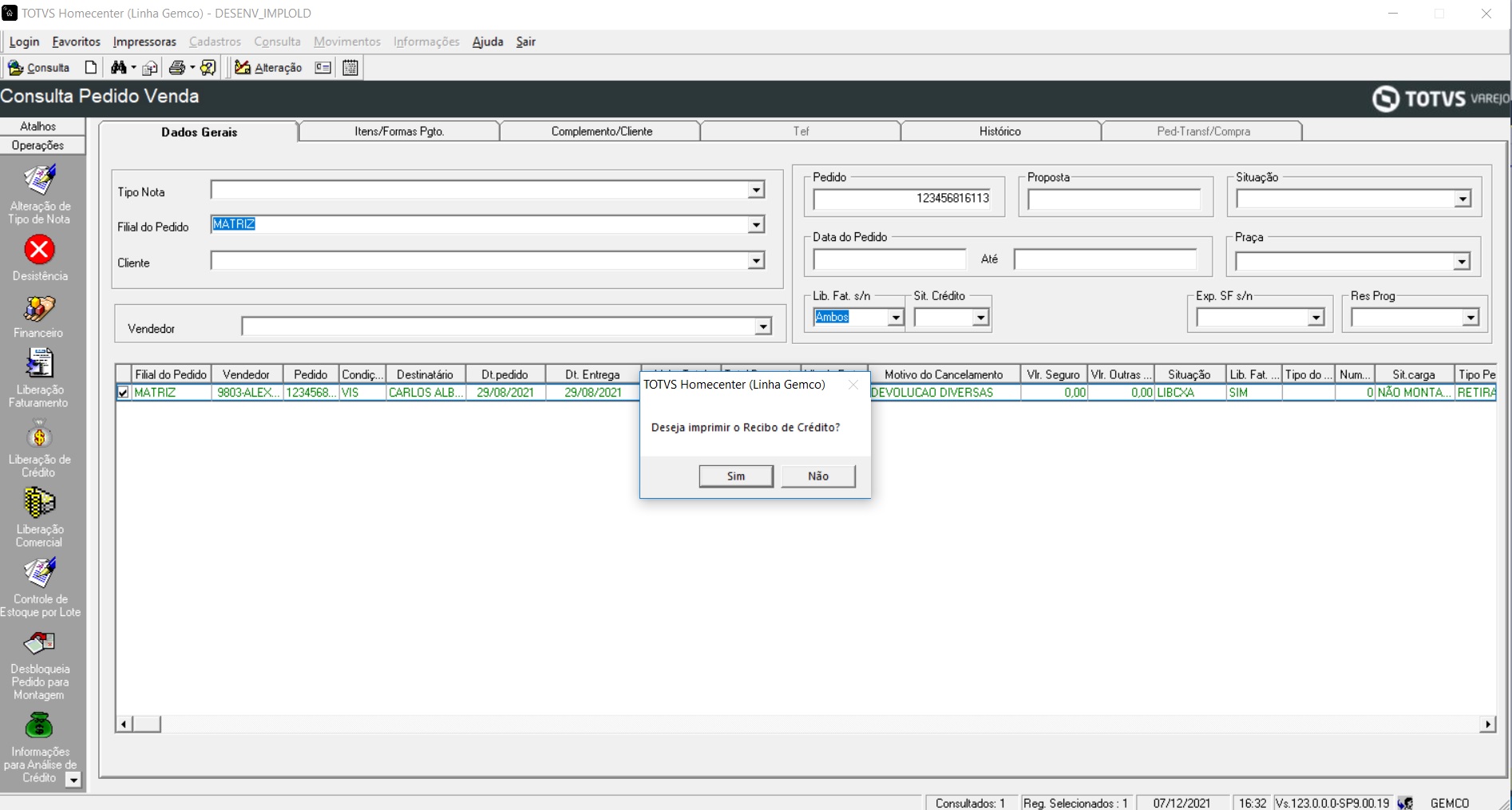Click the status bar network icon
This screenshot has height=810, width=1512.
click(x=1406, y=803)
